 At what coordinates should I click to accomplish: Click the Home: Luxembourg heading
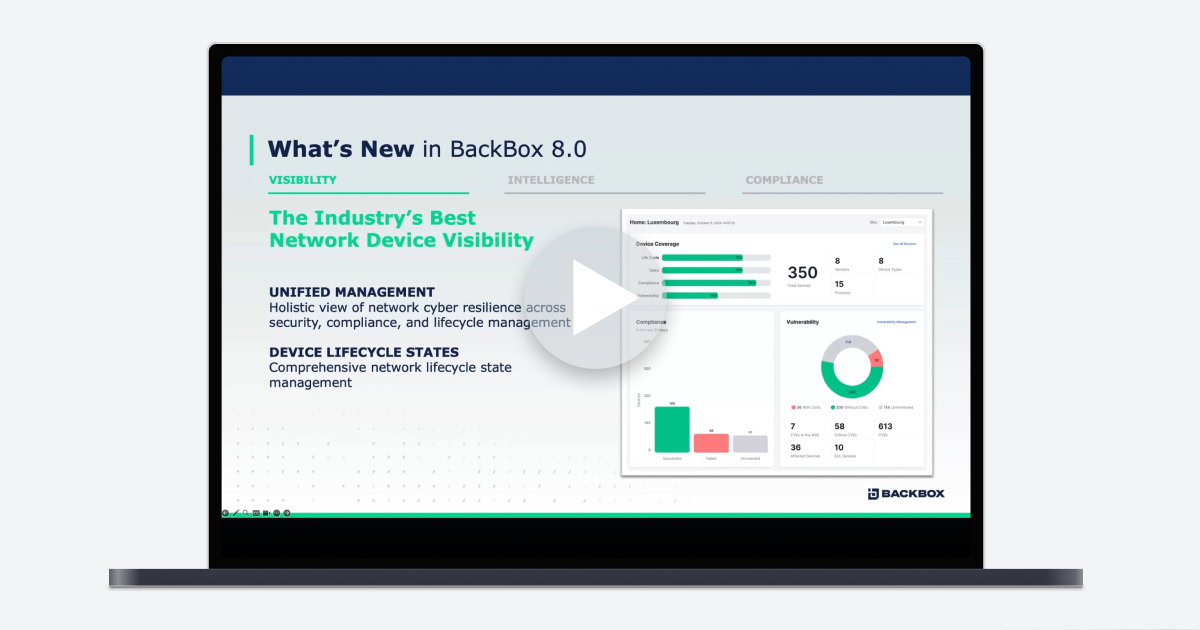(x=654, y=222)
